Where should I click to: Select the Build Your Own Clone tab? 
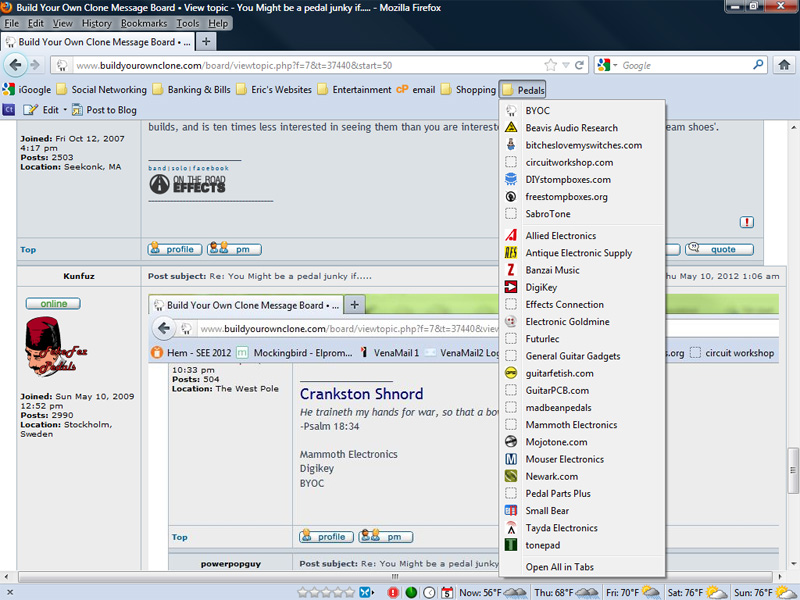coord(97,42)
